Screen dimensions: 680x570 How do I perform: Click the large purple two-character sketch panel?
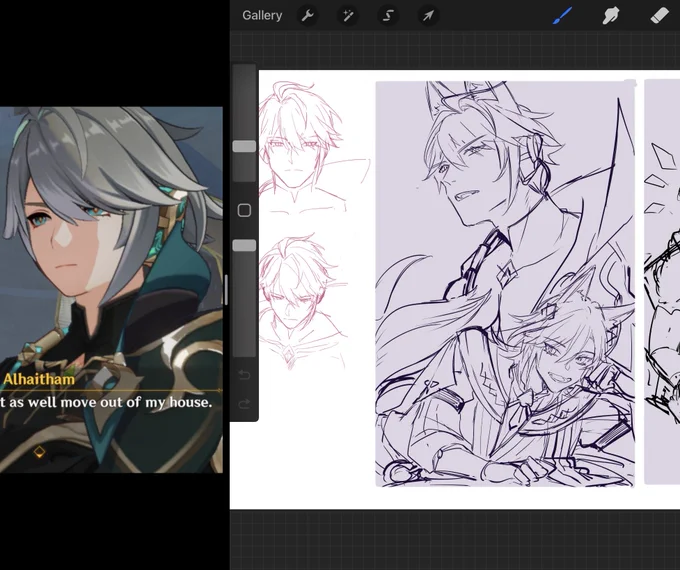click(505, 284)
